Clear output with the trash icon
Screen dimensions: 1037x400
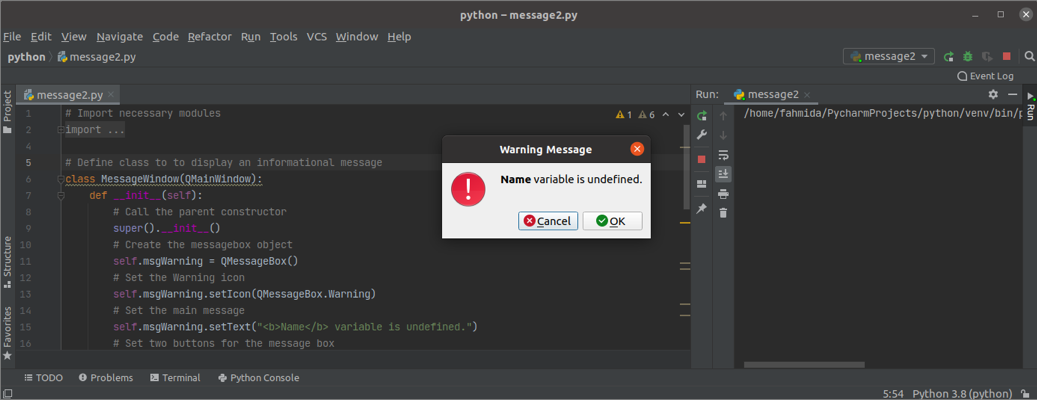(723, 212)
